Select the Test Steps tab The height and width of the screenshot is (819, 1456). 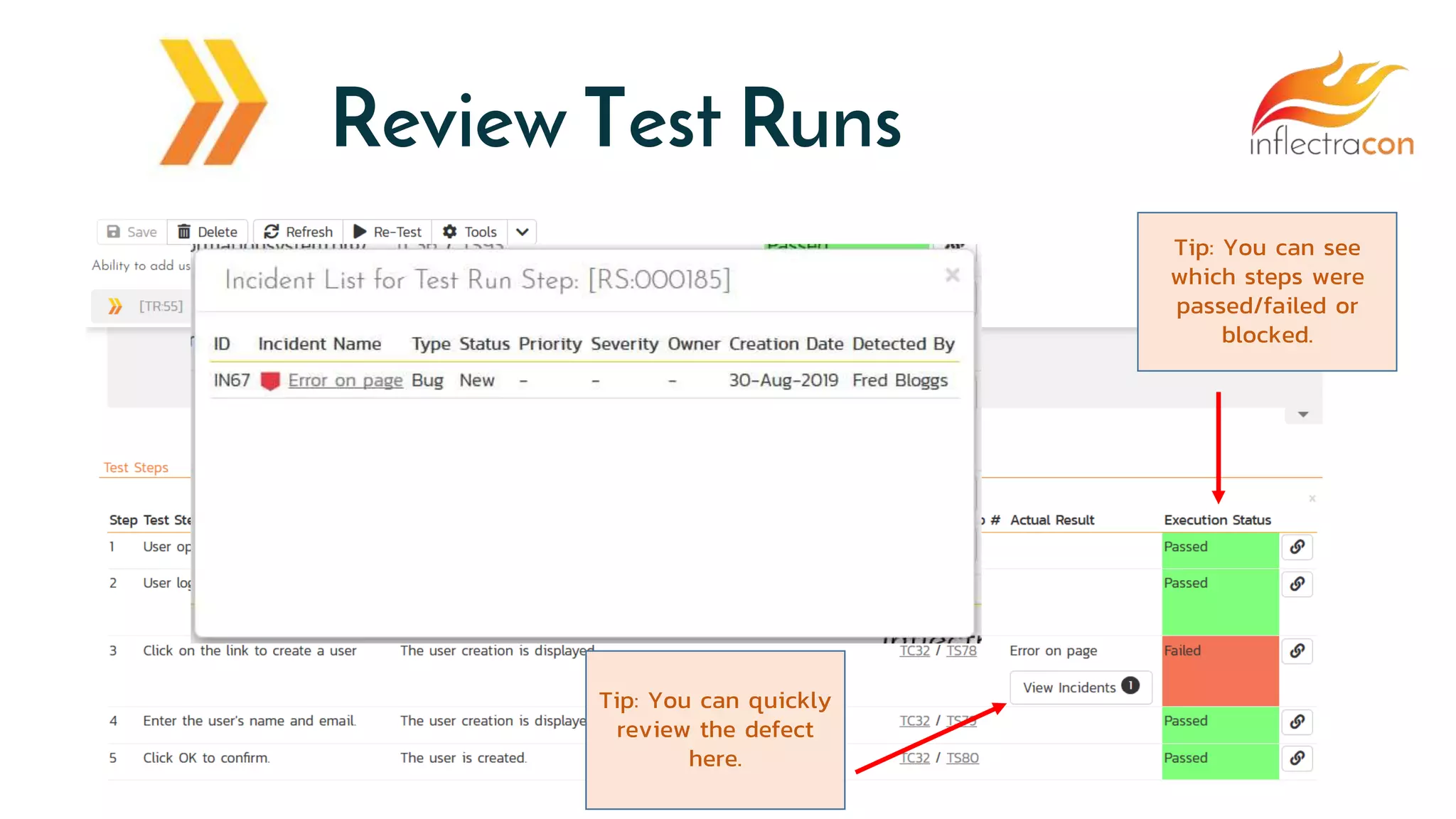click(136, 468)
